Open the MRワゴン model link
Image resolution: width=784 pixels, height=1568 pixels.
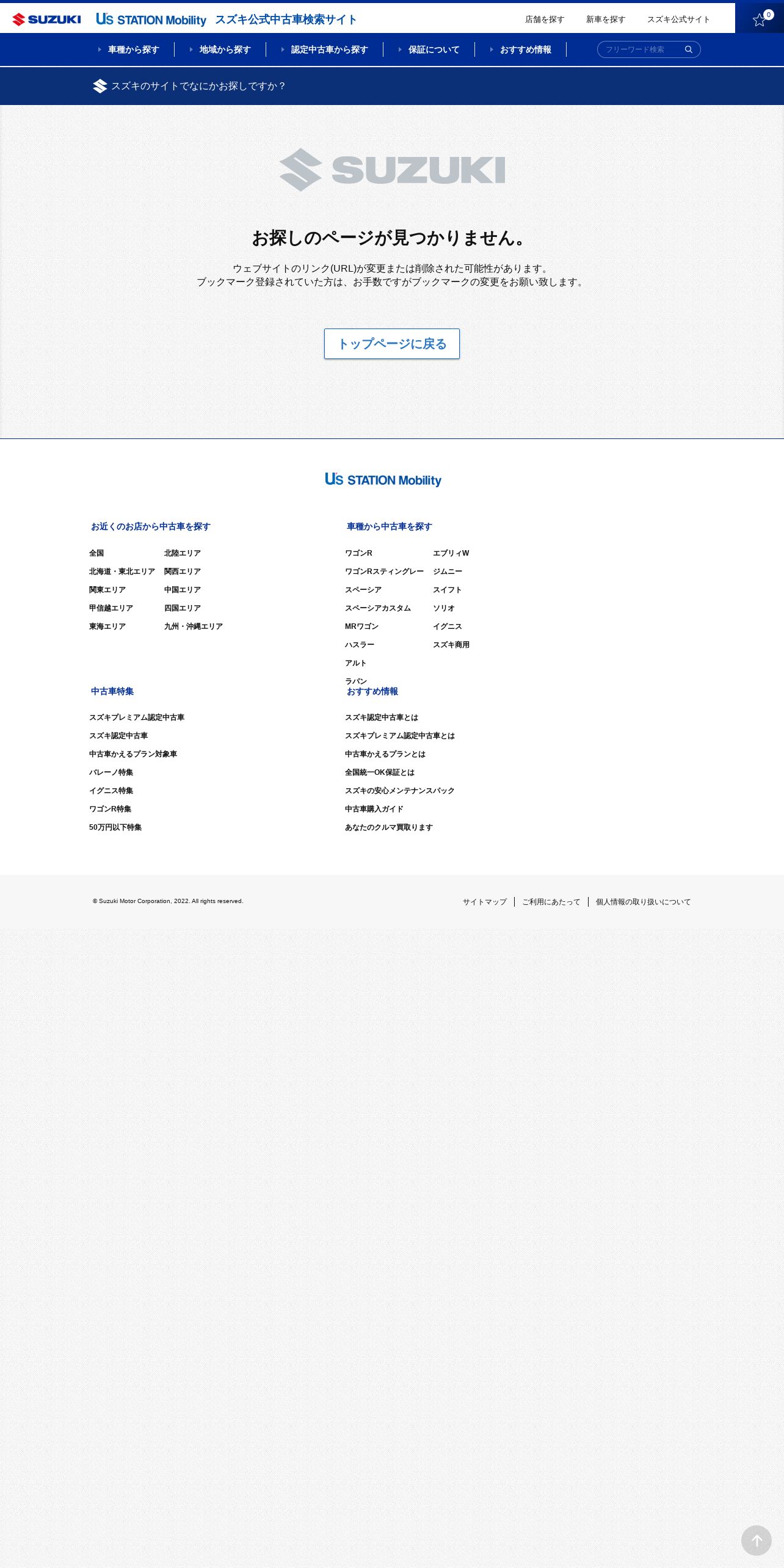[x=361, y=626]
